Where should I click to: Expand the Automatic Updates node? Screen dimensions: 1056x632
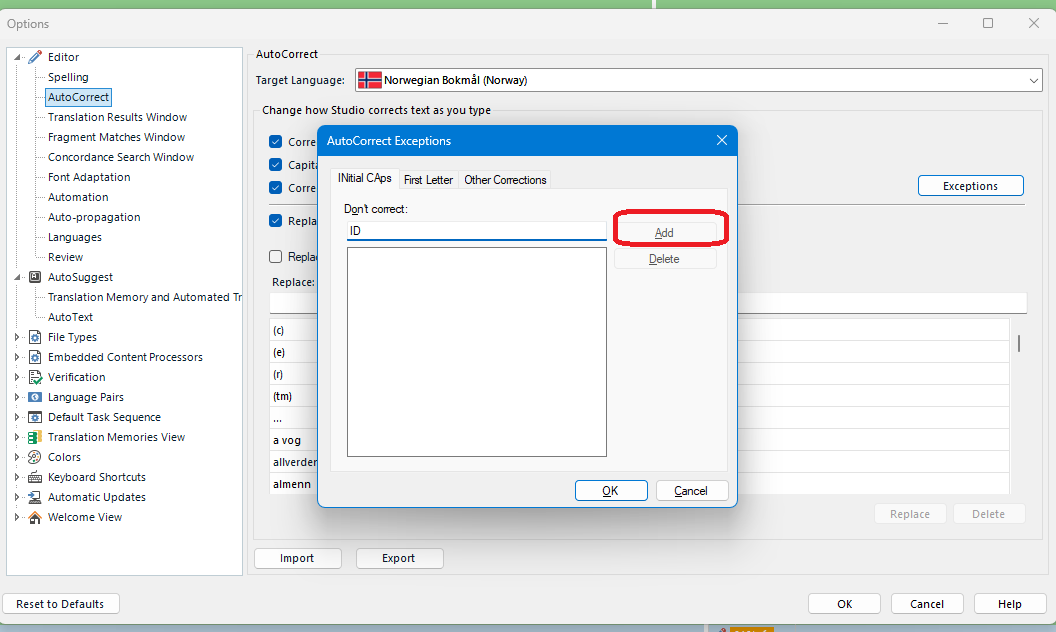pos(17,497)
